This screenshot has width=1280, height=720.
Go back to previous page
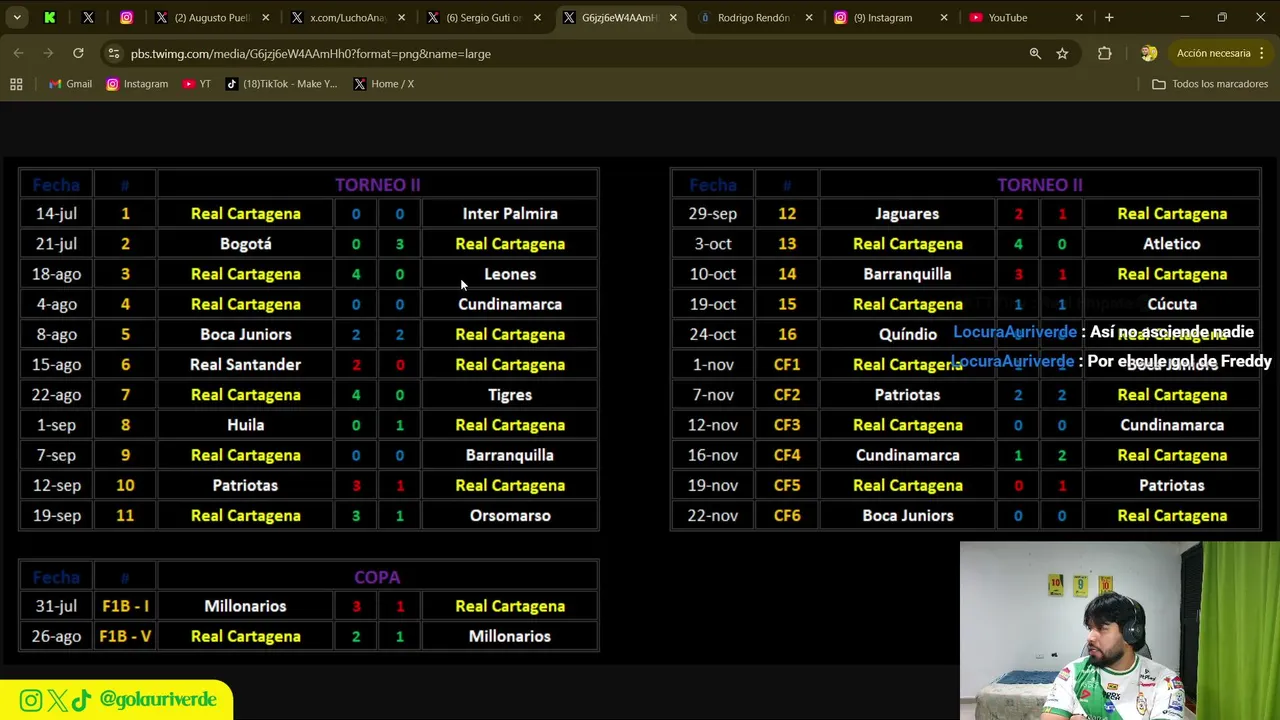[19, 53]
